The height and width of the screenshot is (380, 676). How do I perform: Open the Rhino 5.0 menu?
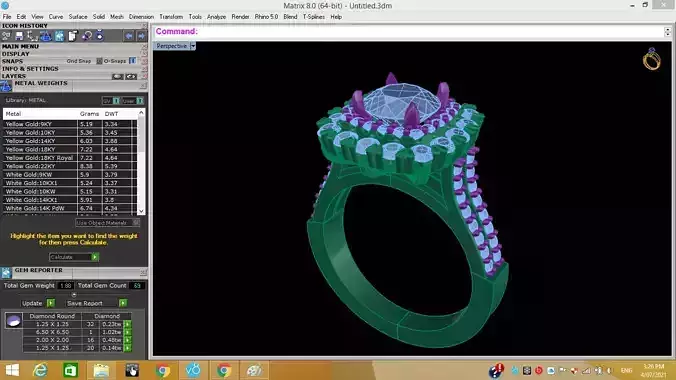[x=266, y=17]
